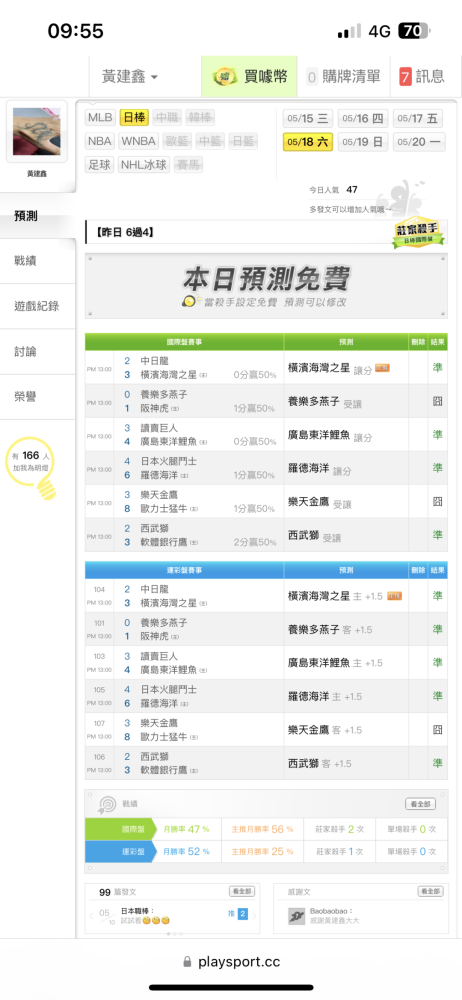462x1000 pixels.
Task: Click 主推月勝率 56 % stat
Action: click(262, 829)
